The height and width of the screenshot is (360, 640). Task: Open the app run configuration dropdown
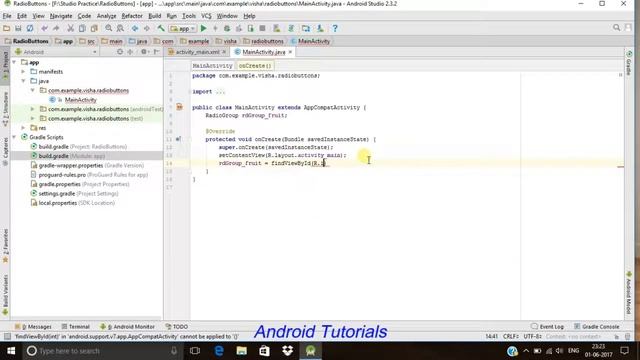tap(183, 29)
